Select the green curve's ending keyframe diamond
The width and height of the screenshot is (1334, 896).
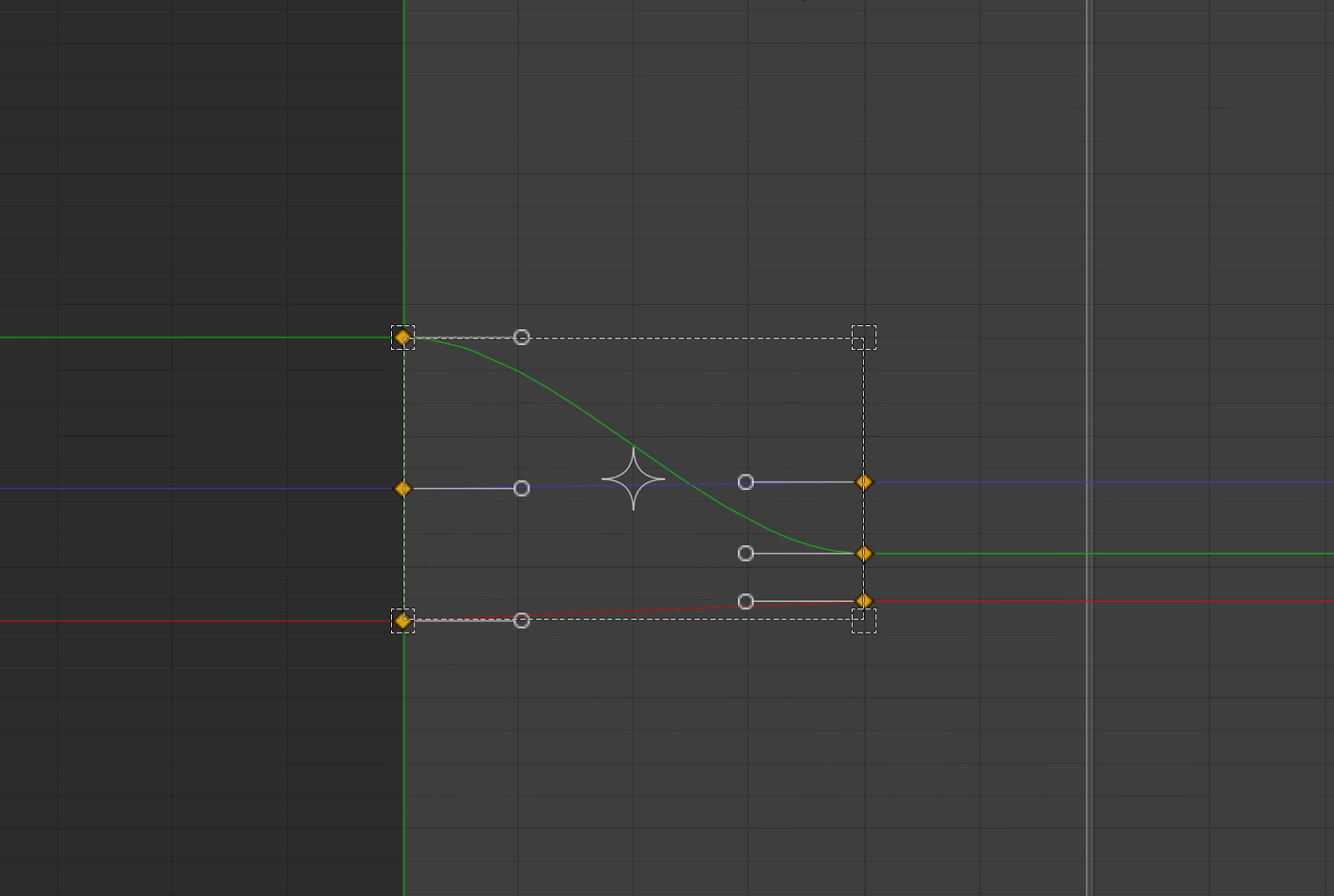point(865,553)
